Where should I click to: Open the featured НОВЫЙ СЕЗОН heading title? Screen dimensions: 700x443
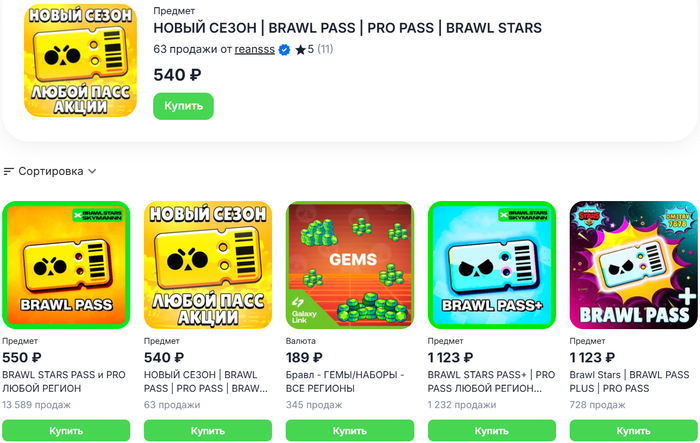(x=347, y=29)
